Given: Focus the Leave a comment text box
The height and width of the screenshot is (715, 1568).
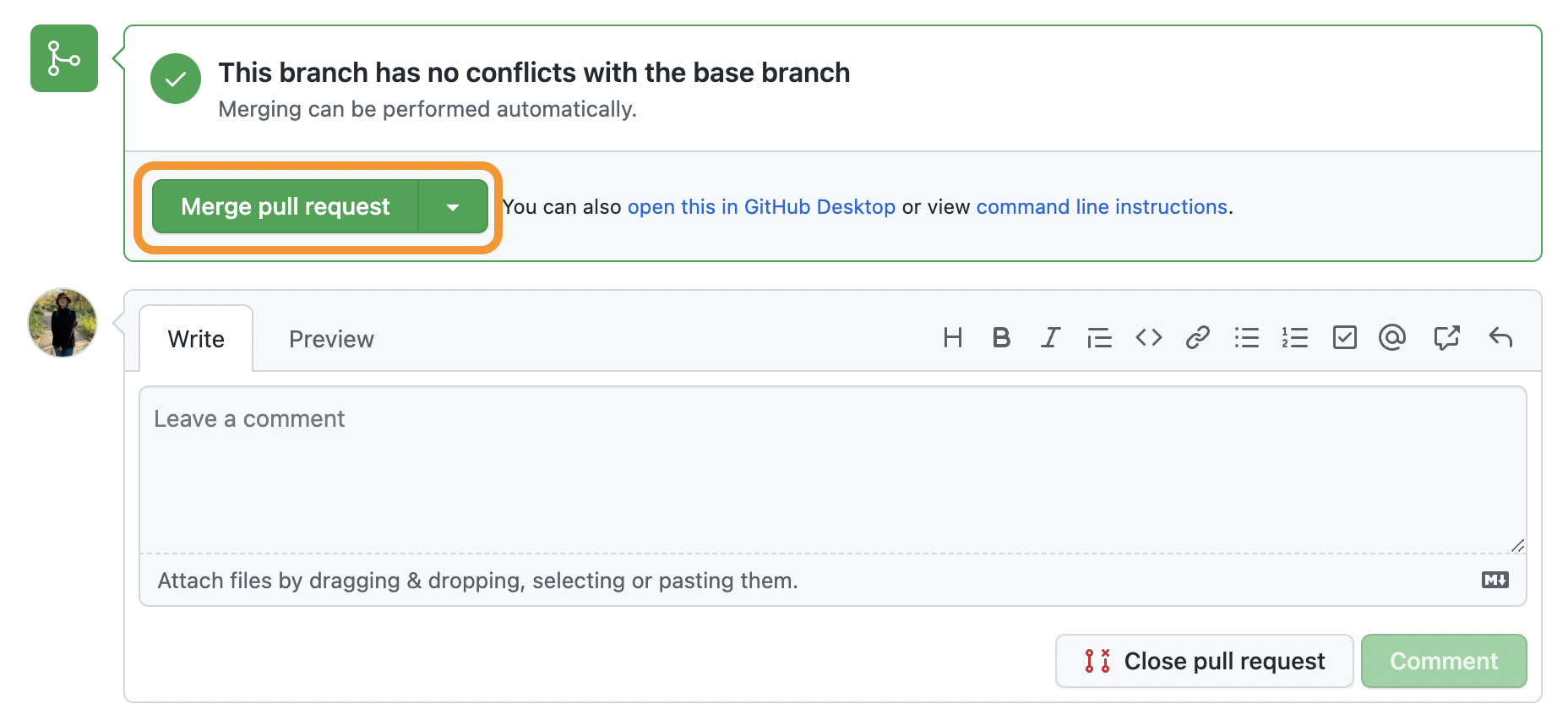Looking at the screenshot, I should [x=833, y=470].
